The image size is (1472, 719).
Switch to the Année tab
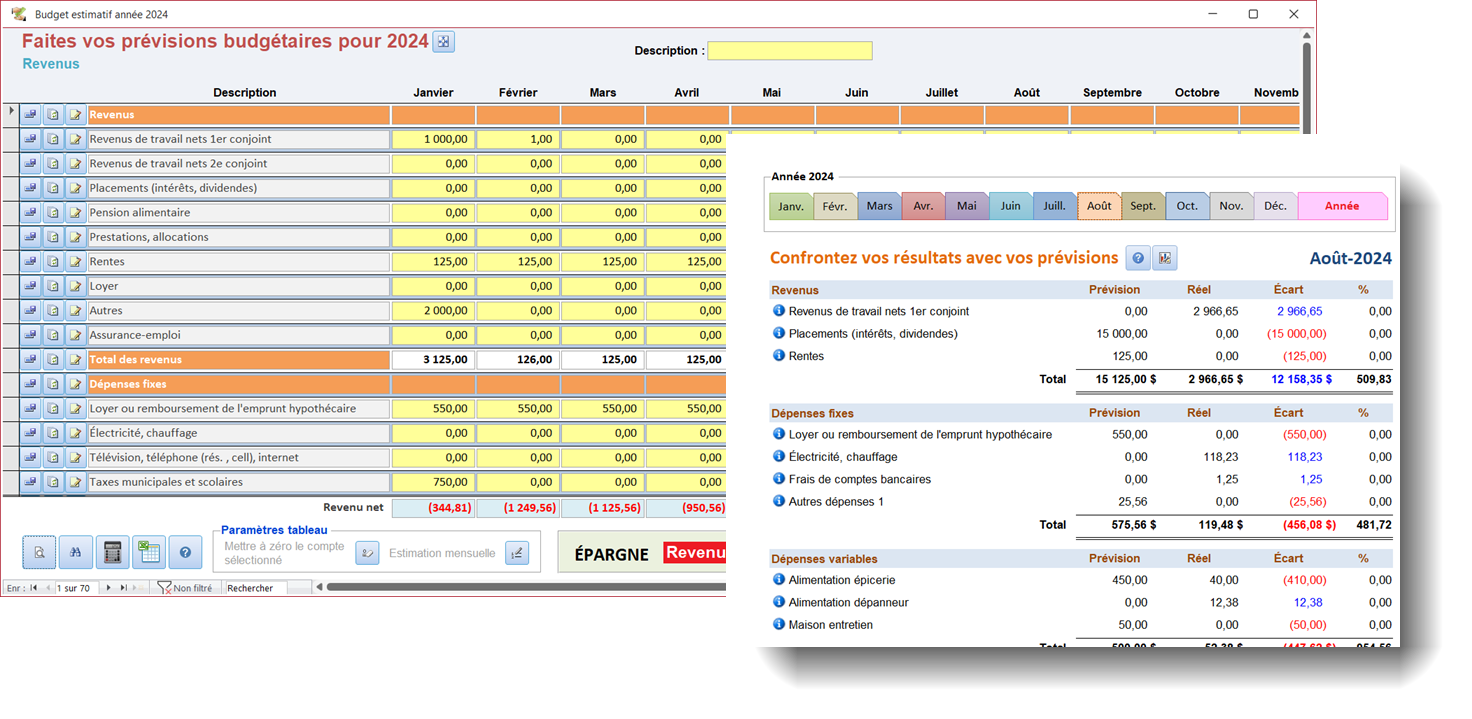coord(1341,206)
